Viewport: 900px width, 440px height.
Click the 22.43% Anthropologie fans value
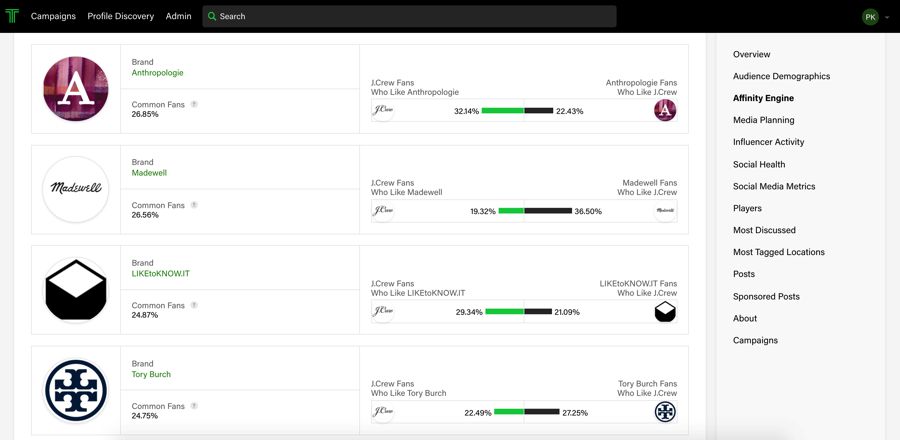tap(569, 111)
